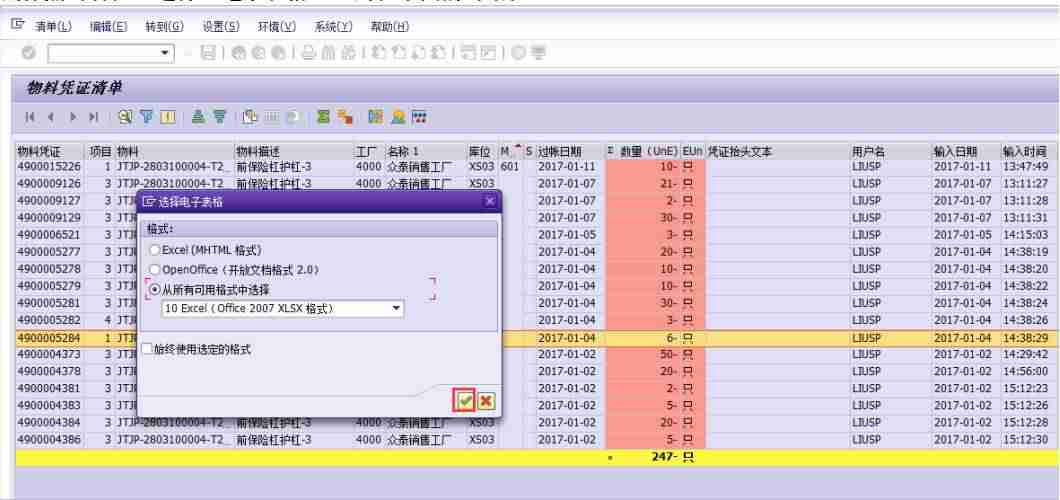
Task: Open the 转到(G) menu
Action: click(x=164, y=26)
